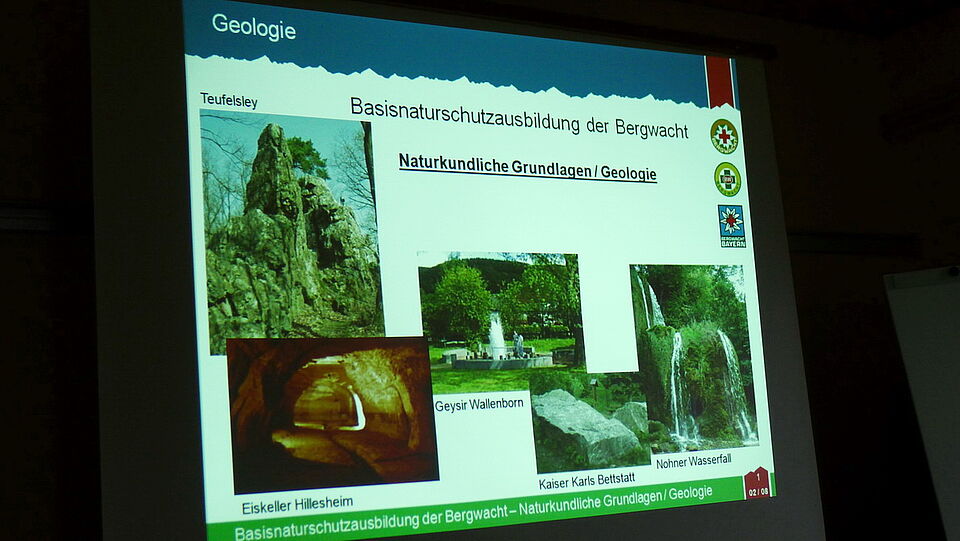Click the Teufelsley caption text
Screen dimensions: 960x541
[x=229, y=98]
